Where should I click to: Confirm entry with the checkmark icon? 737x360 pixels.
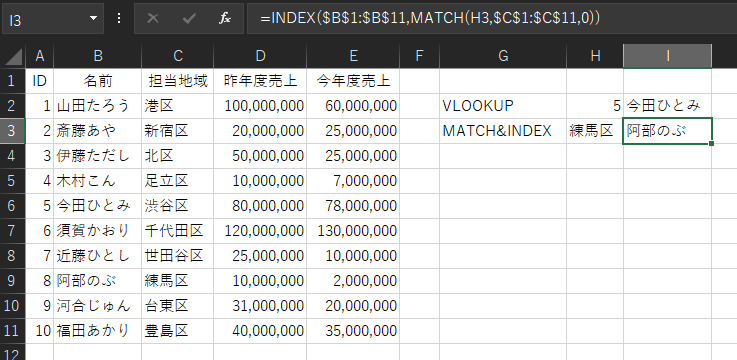pos(189,18)
